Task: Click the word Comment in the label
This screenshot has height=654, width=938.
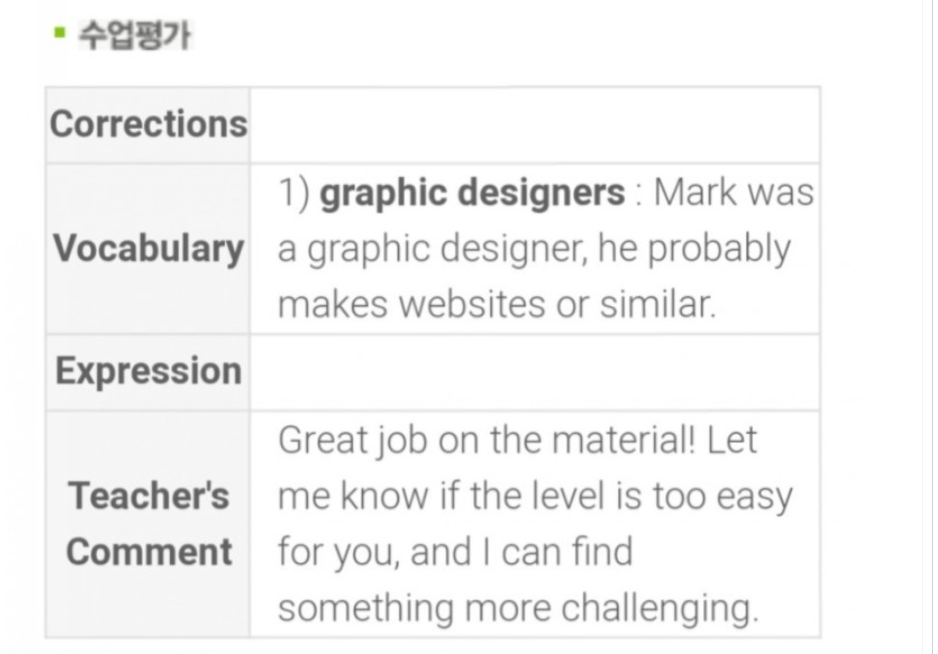Action: tap(148, 552)
